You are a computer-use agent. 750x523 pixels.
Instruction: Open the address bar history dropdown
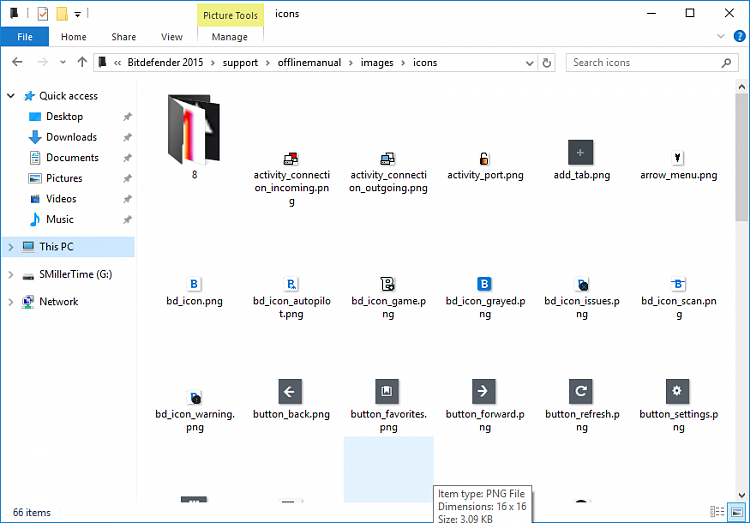click(x=529, y=63)
